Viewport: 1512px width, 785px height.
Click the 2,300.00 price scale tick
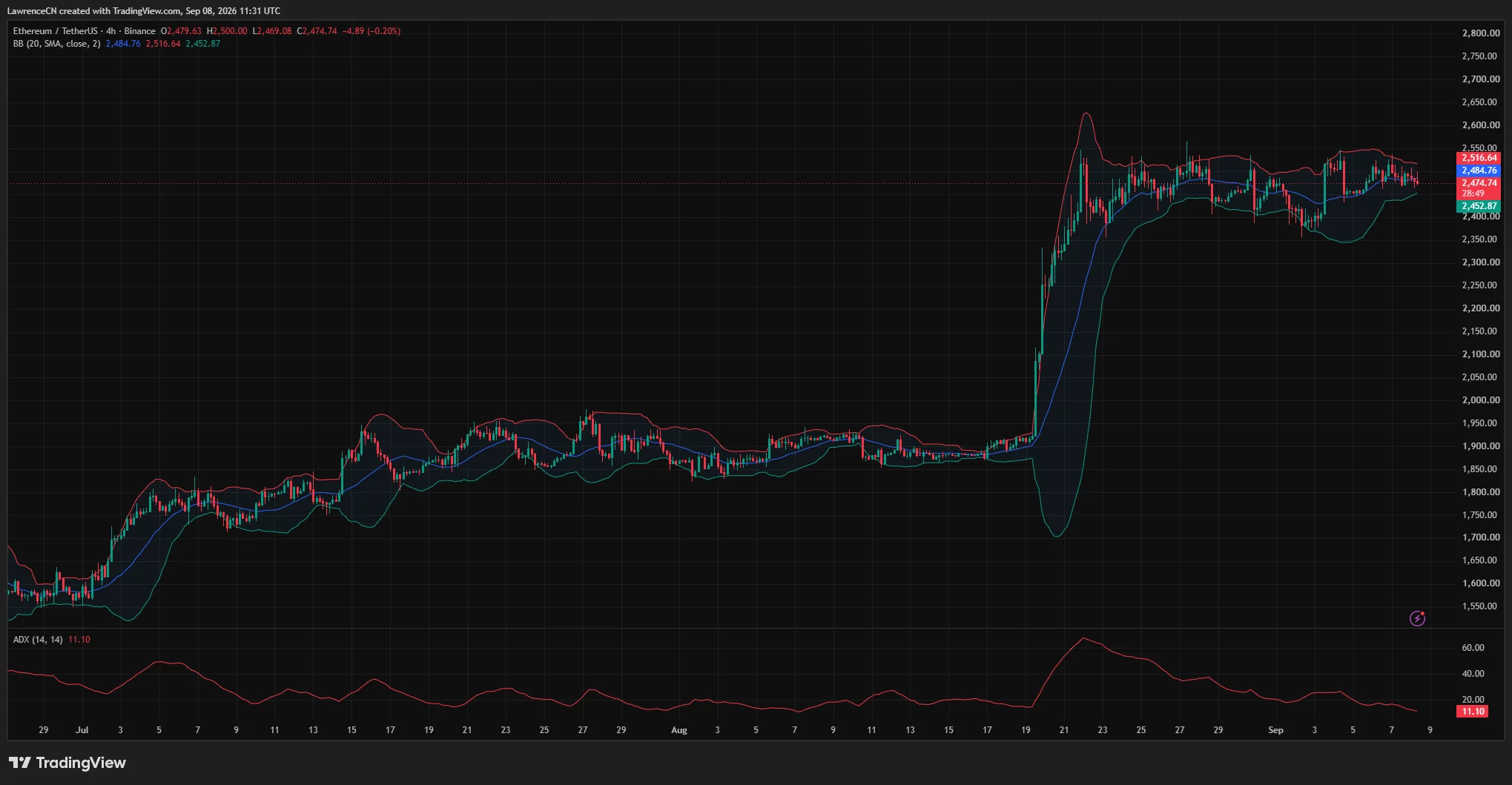tap(1481, 262)
